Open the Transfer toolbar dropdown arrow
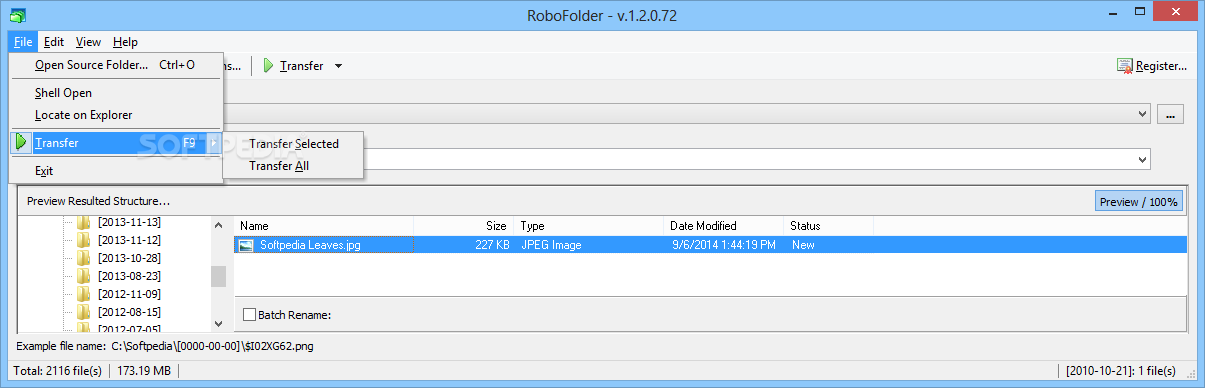The width and height of the screenshot is (1205, 388). click(338, 66)
